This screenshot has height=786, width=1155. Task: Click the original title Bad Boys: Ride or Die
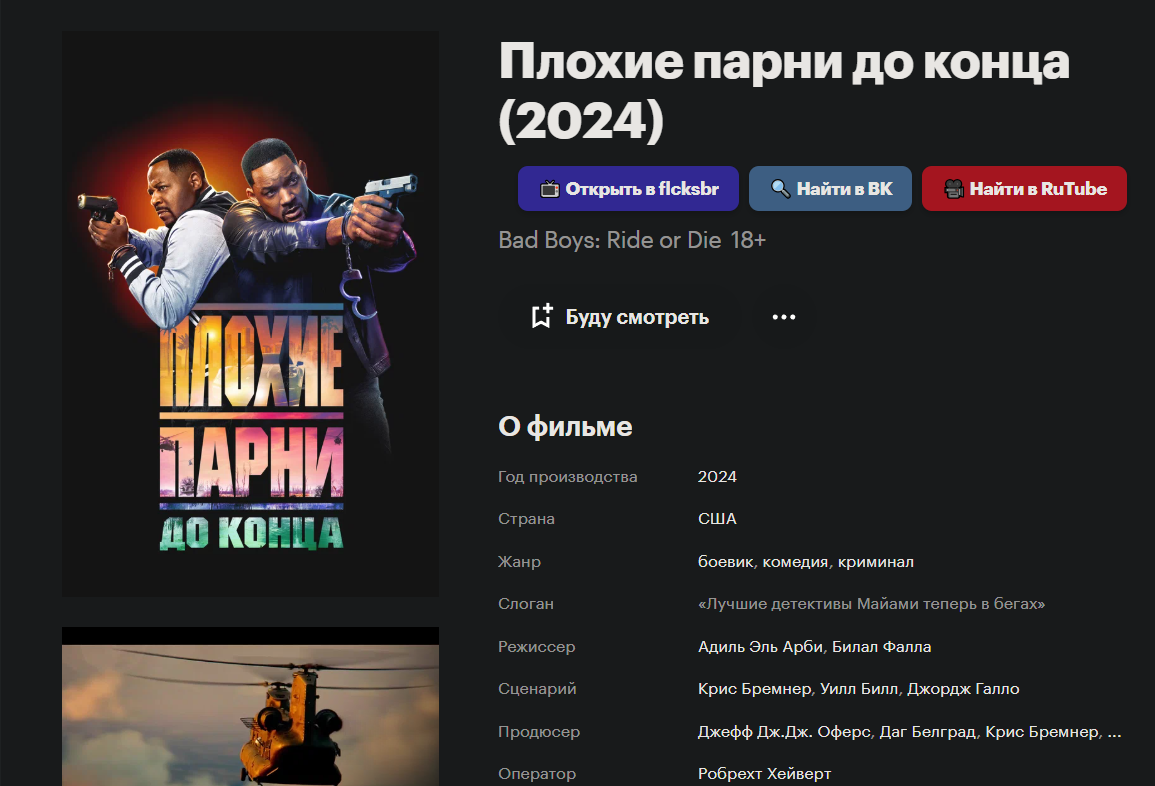click(x=610, y=240)
